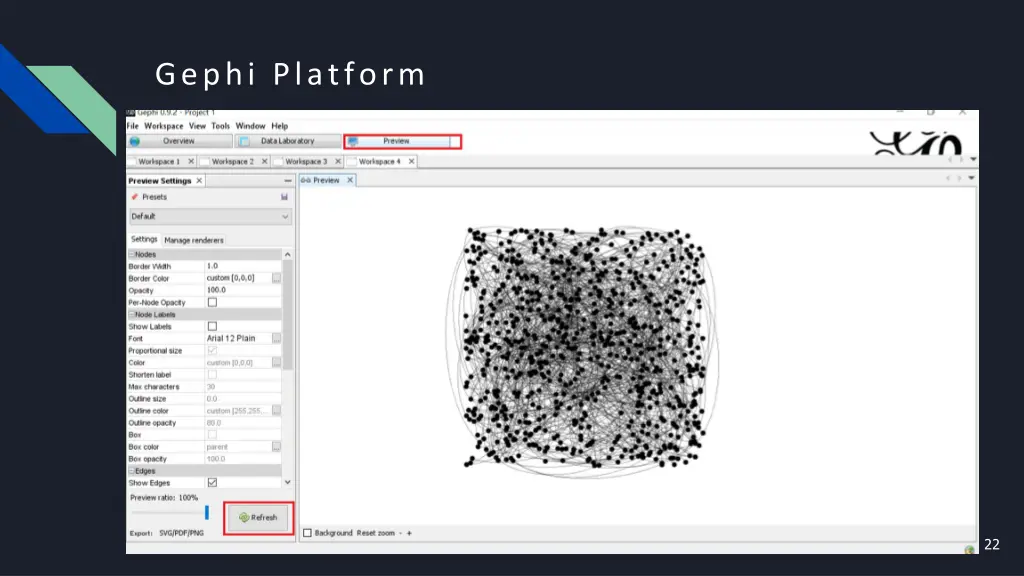
Task: Minimize the Preview Settings panel
Action: click(287, 180)
